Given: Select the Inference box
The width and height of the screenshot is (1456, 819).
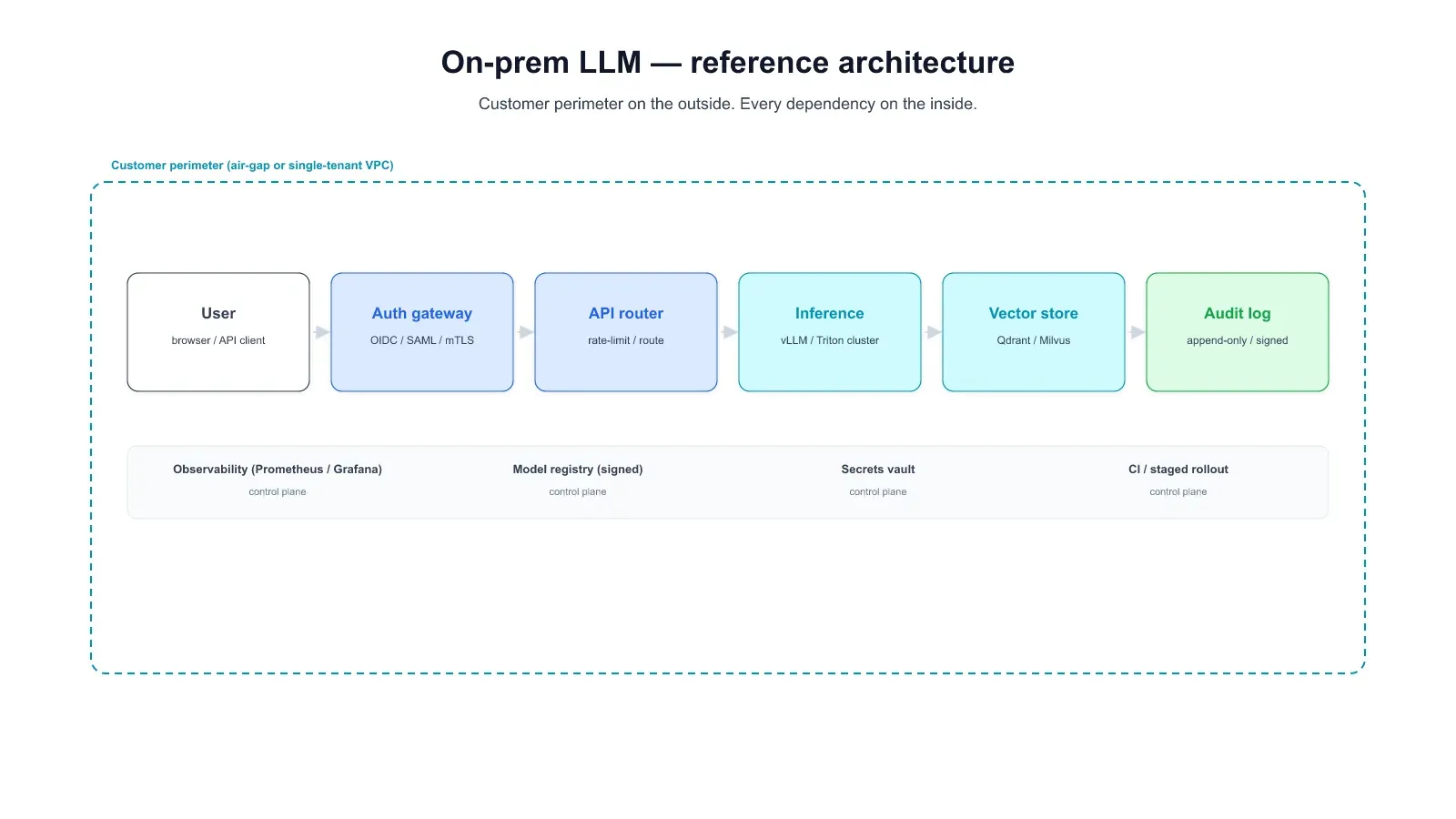Looking at the screenshot, I should pos(830,332).
